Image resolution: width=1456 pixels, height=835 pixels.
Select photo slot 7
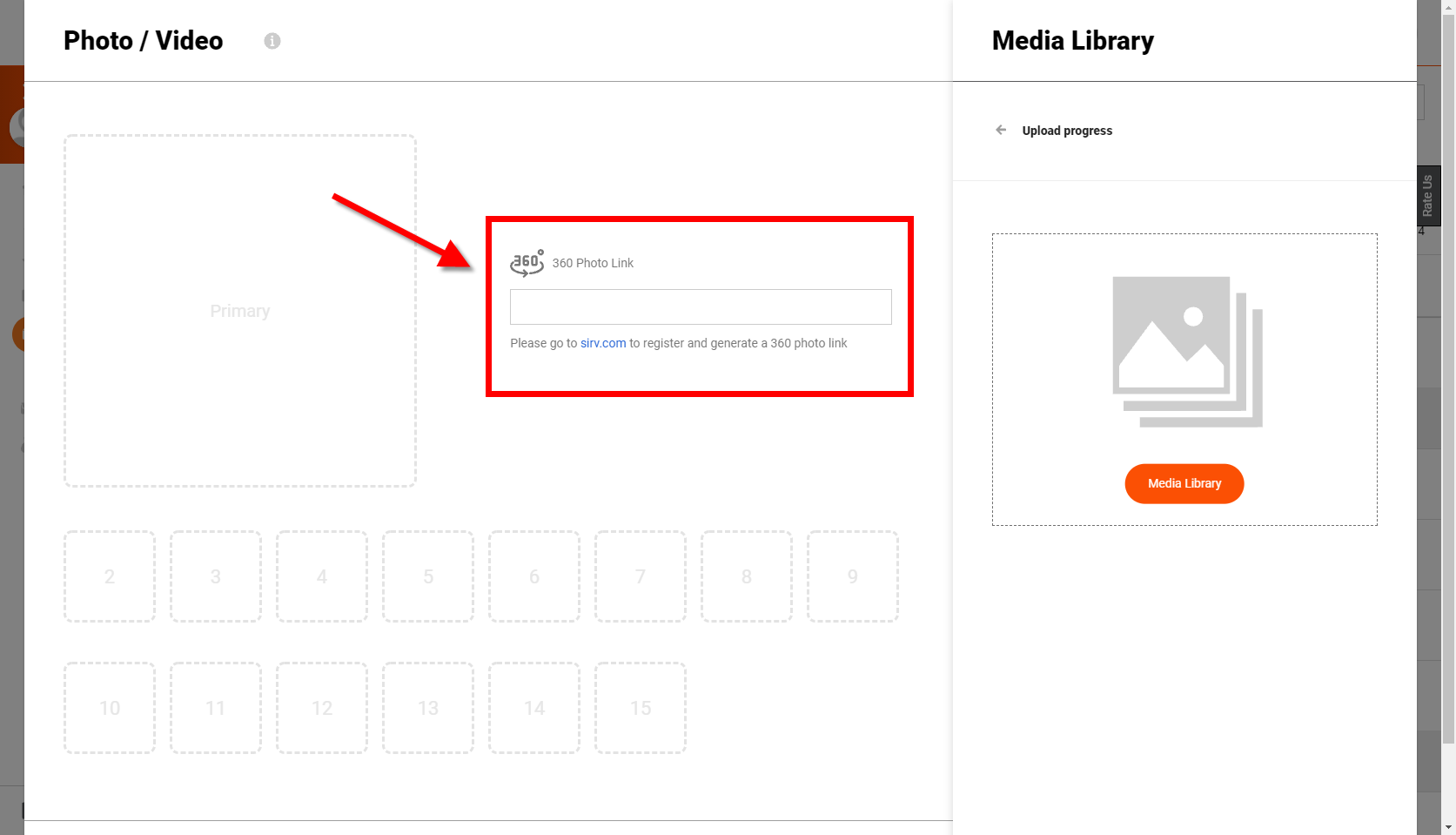pos(641,576)
